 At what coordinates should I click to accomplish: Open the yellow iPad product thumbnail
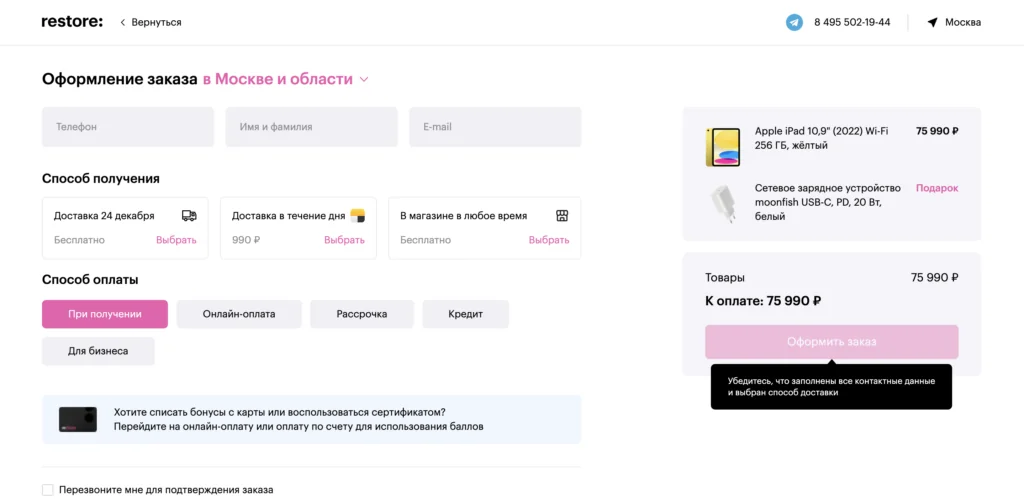tap(722, 147)
